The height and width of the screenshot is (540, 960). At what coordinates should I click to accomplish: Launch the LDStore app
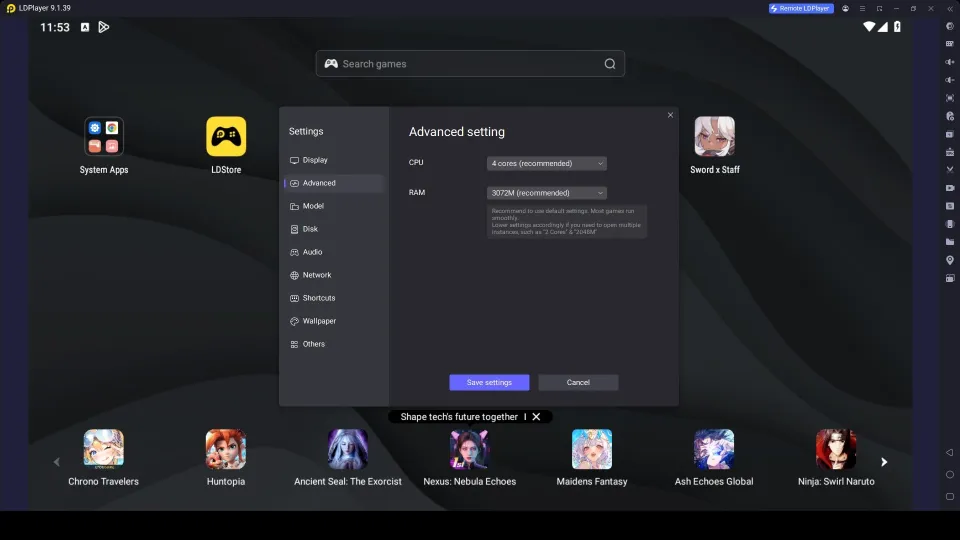(x=226, y=137)
